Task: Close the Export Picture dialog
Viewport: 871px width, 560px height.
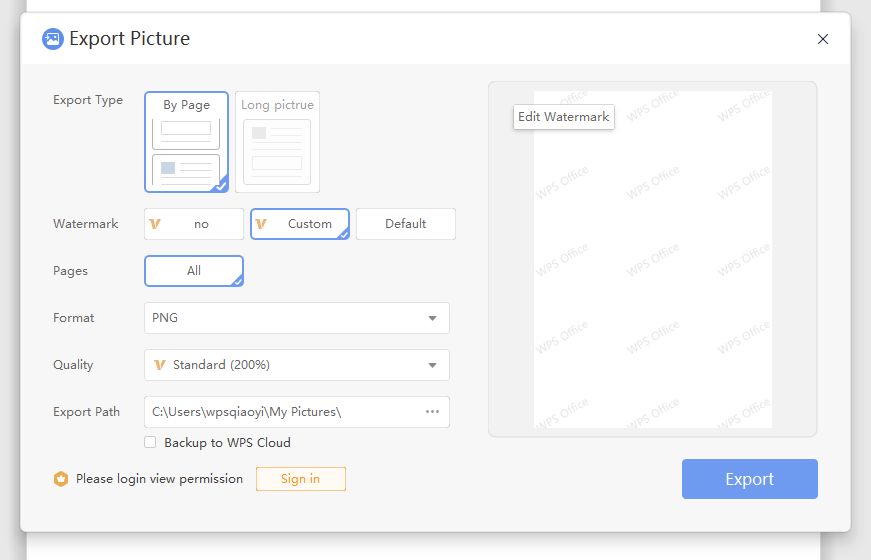Action: click(x=823, y=39)
